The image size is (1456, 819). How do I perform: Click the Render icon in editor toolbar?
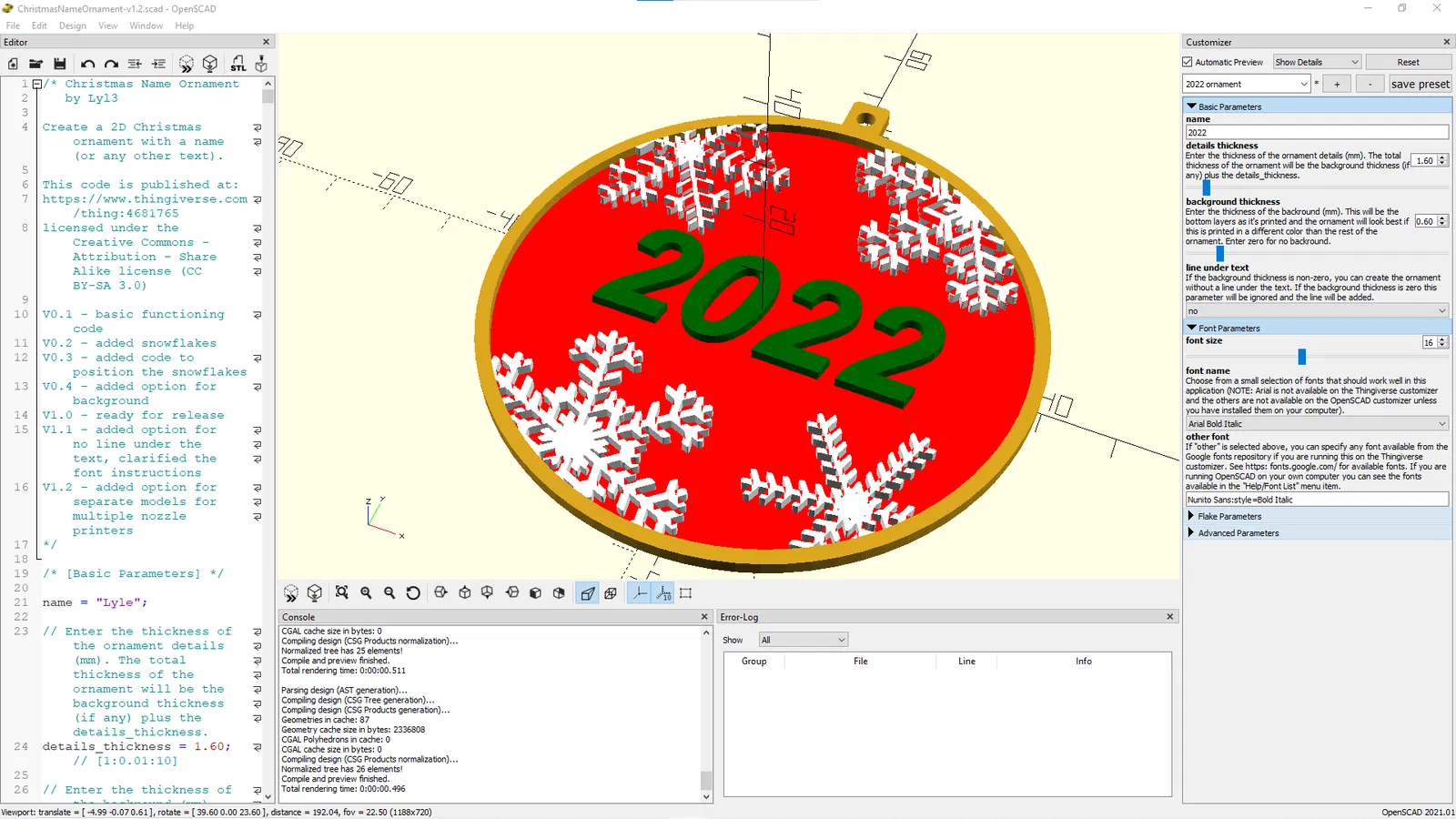click(210, 64)
